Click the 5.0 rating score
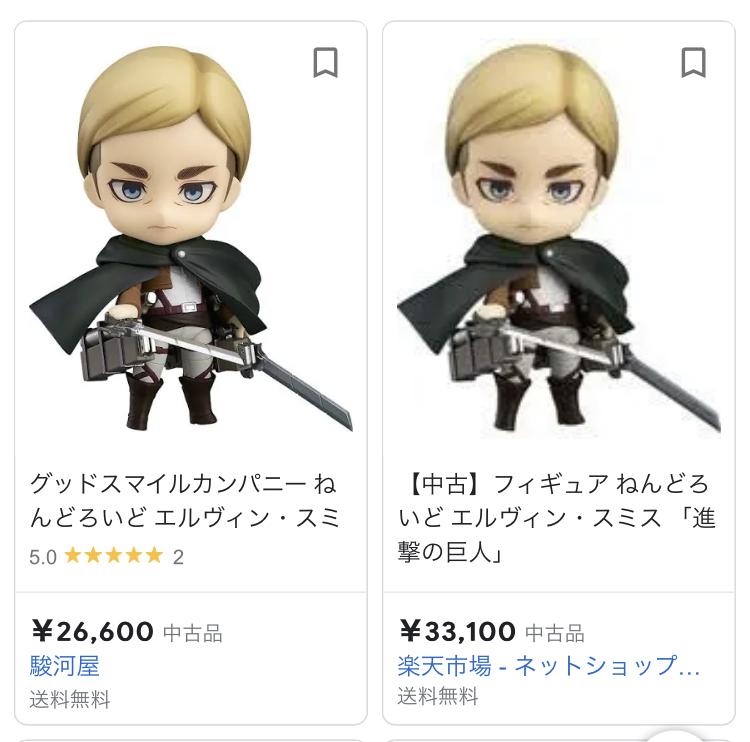Image resolution: width=750 pixels, height=742 pixels. [x=43, y=557]
